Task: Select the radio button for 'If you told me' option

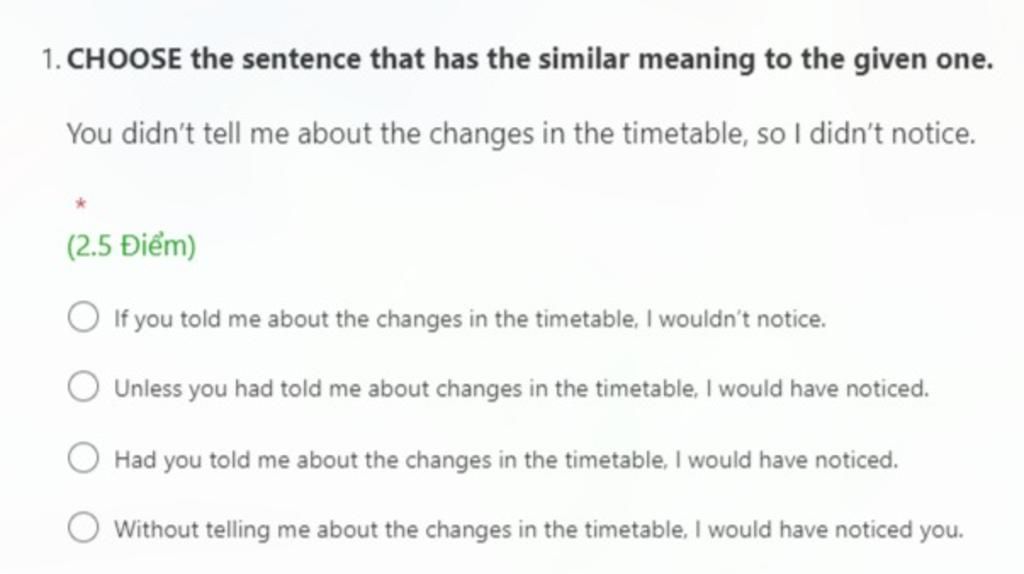Action: (83, 317)
